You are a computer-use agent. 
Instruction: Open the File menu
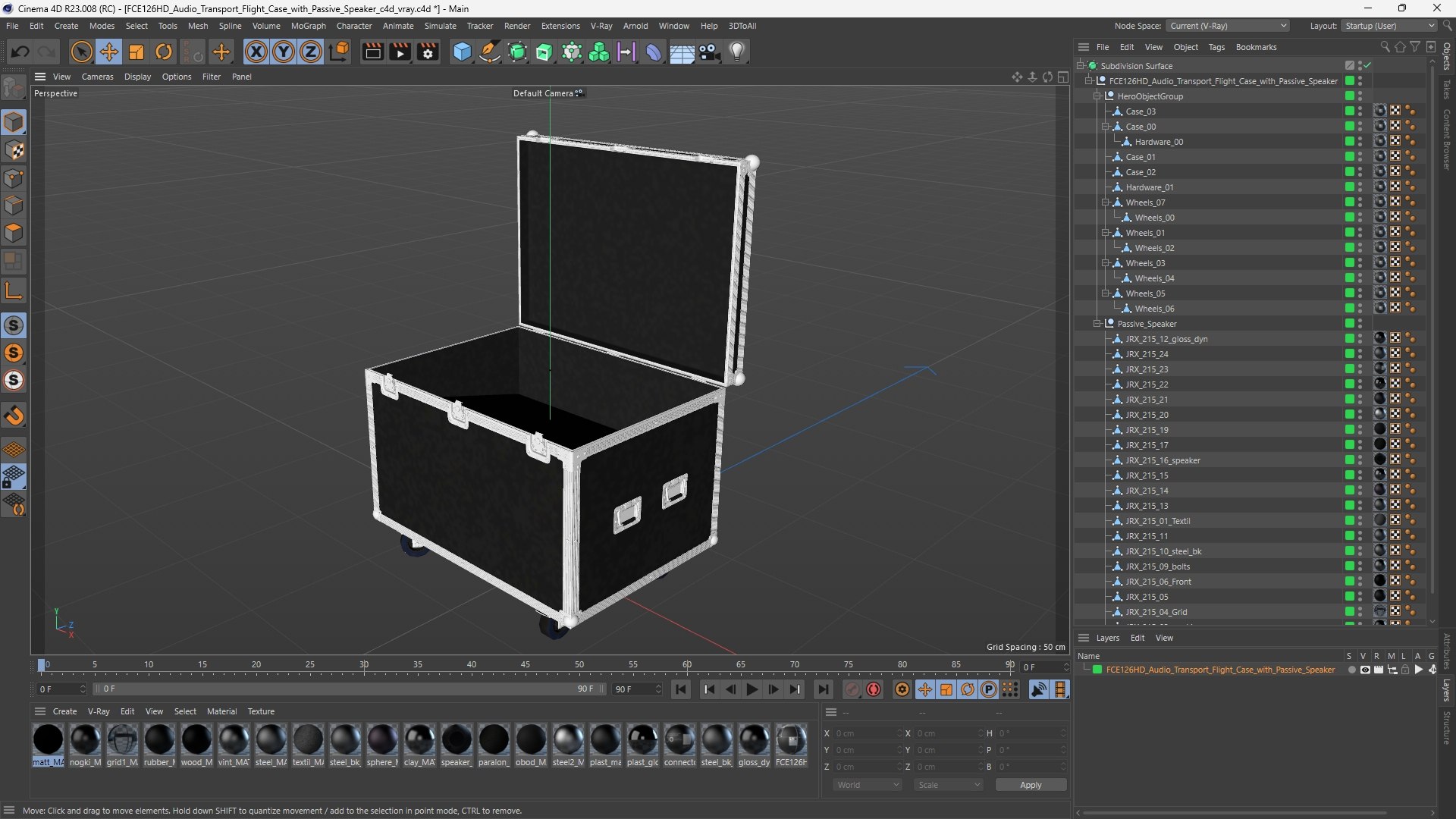click(x=12, y=26)
